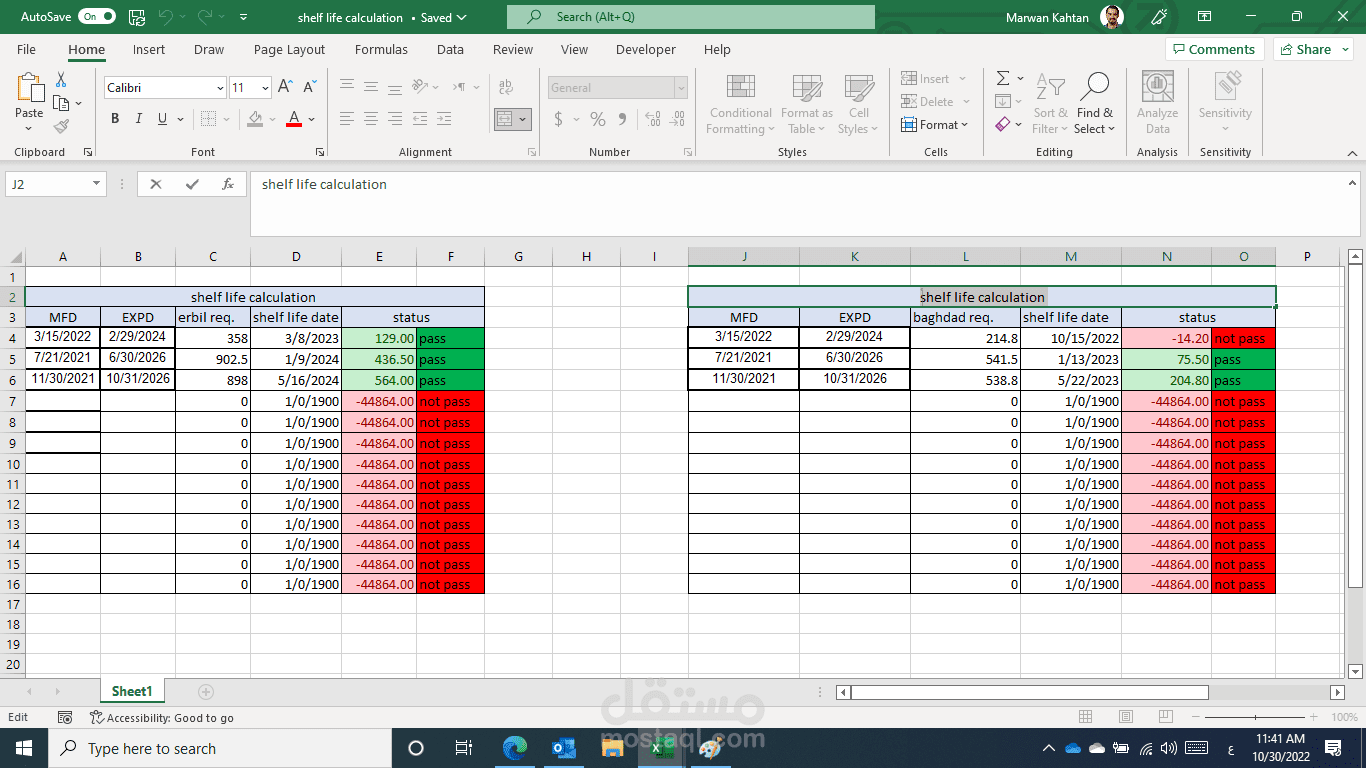
Task: Click the horizontal scrollbar thumb
Action: pyautogui.click(x=1029, y=692)
